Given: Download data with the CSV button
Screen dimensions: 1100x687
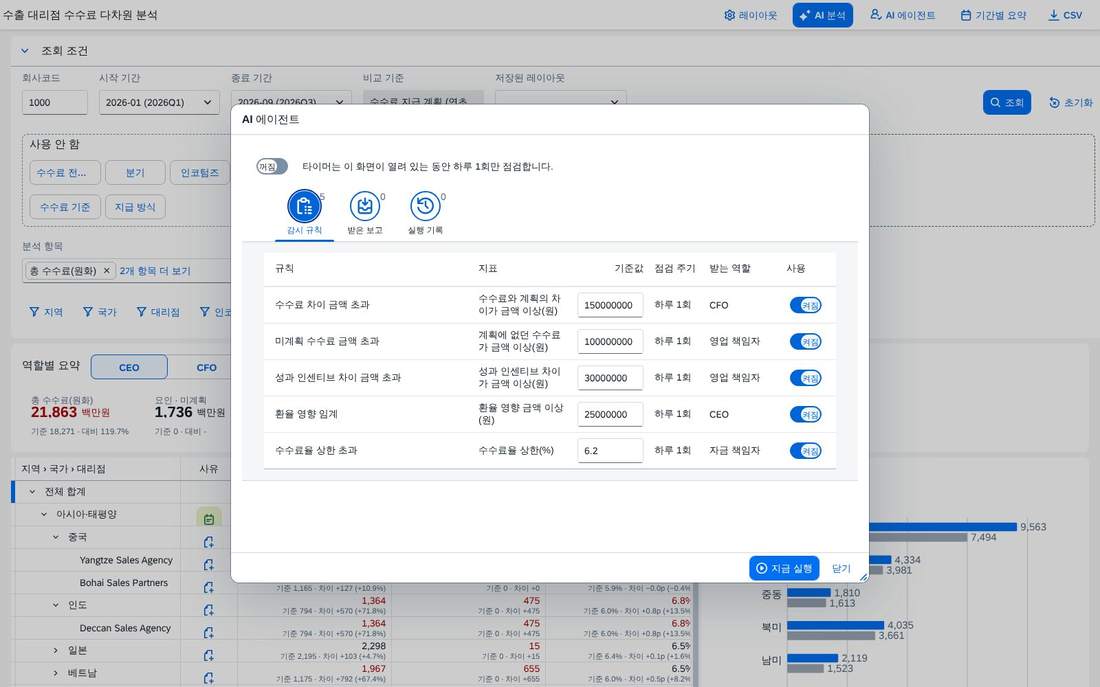Looking at the screenshot, I should [x=1065, y=15].
